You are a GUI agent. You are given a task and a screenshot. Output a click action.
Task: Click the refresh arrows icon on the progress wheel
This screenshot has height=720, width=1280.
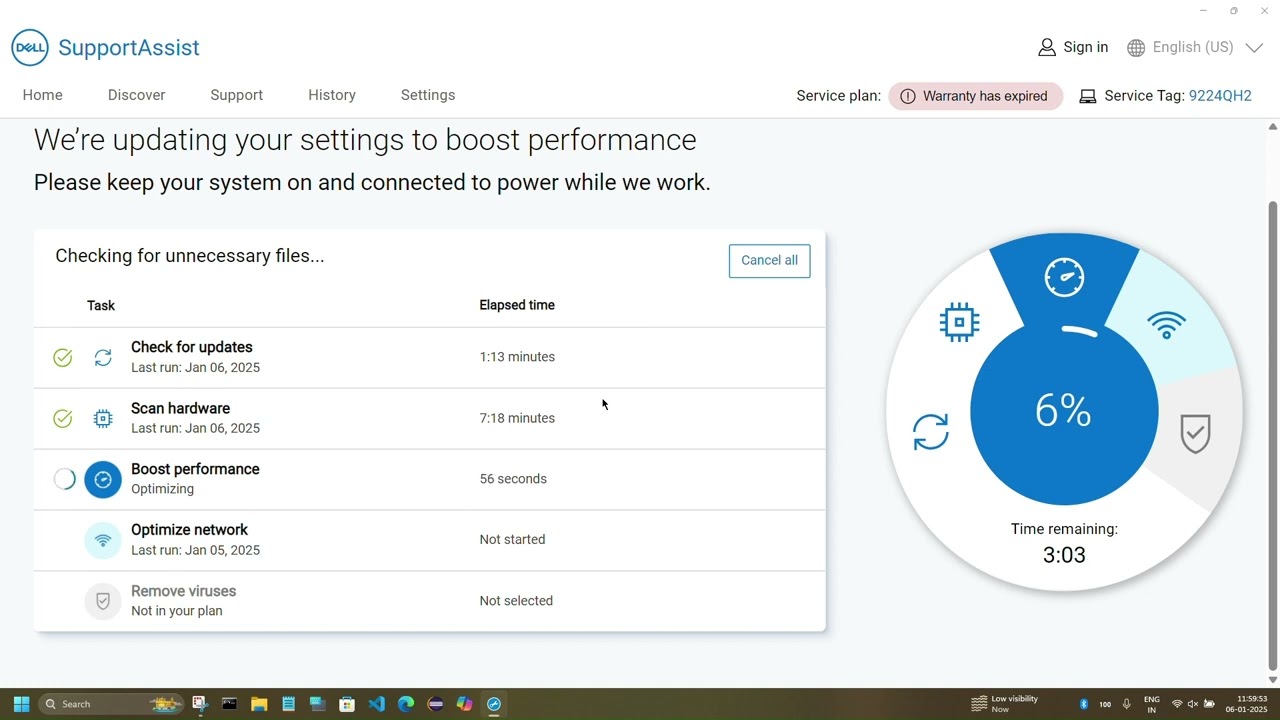click(x=931, y=432)
